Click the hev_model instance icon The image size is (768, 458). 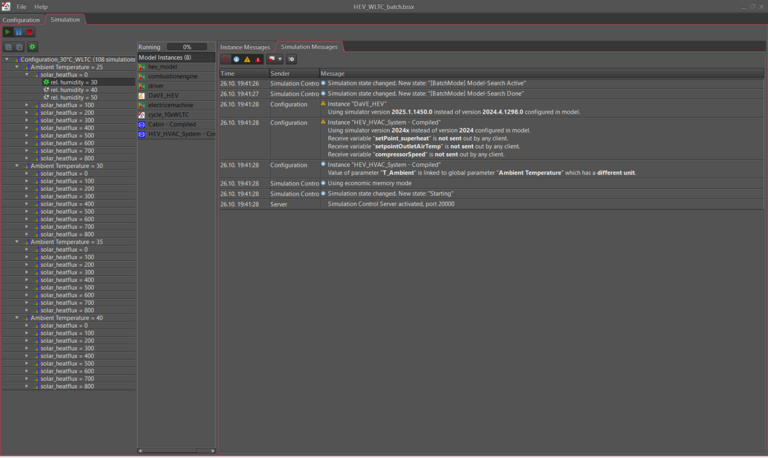[x=142, y=67]
